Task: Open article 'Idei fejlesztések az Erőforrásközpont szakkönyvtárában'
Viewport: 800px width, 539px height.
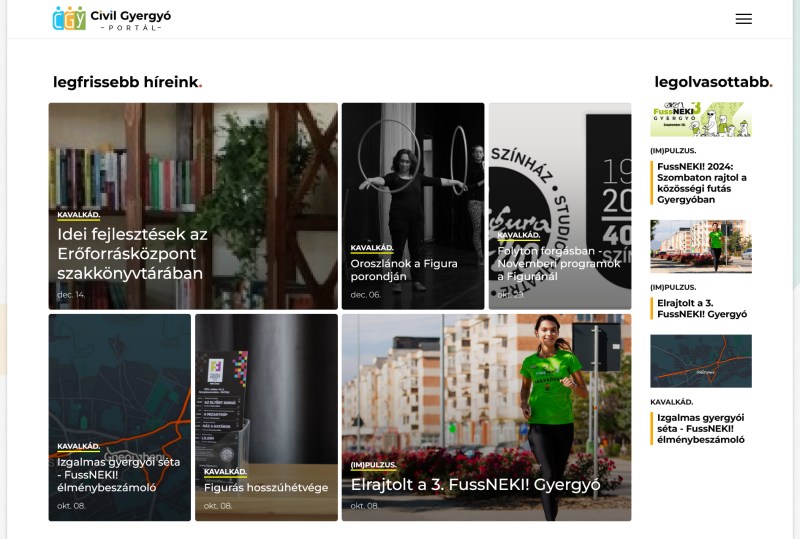Action: pyautogui.click(x=133, y=254)
